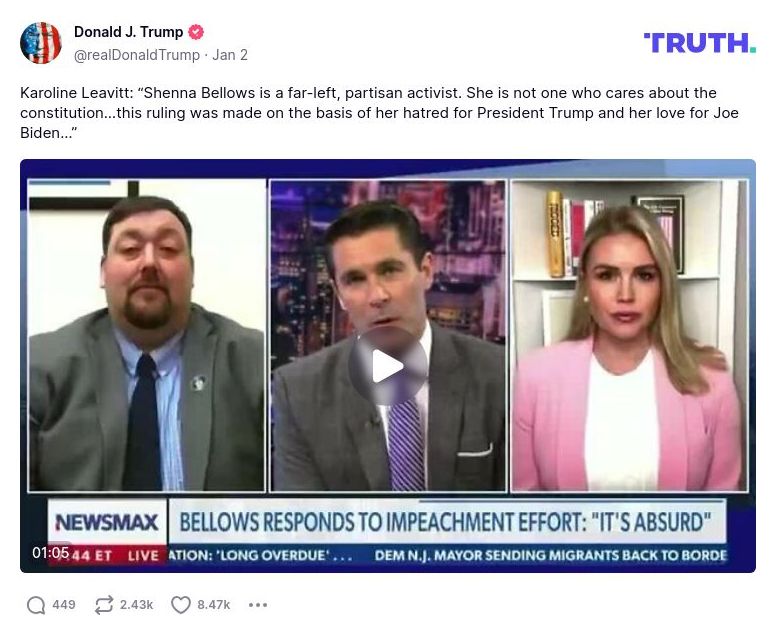Open the Donald J. Trump display name
This screenshot has width=777, height=635.
(128, 32)
